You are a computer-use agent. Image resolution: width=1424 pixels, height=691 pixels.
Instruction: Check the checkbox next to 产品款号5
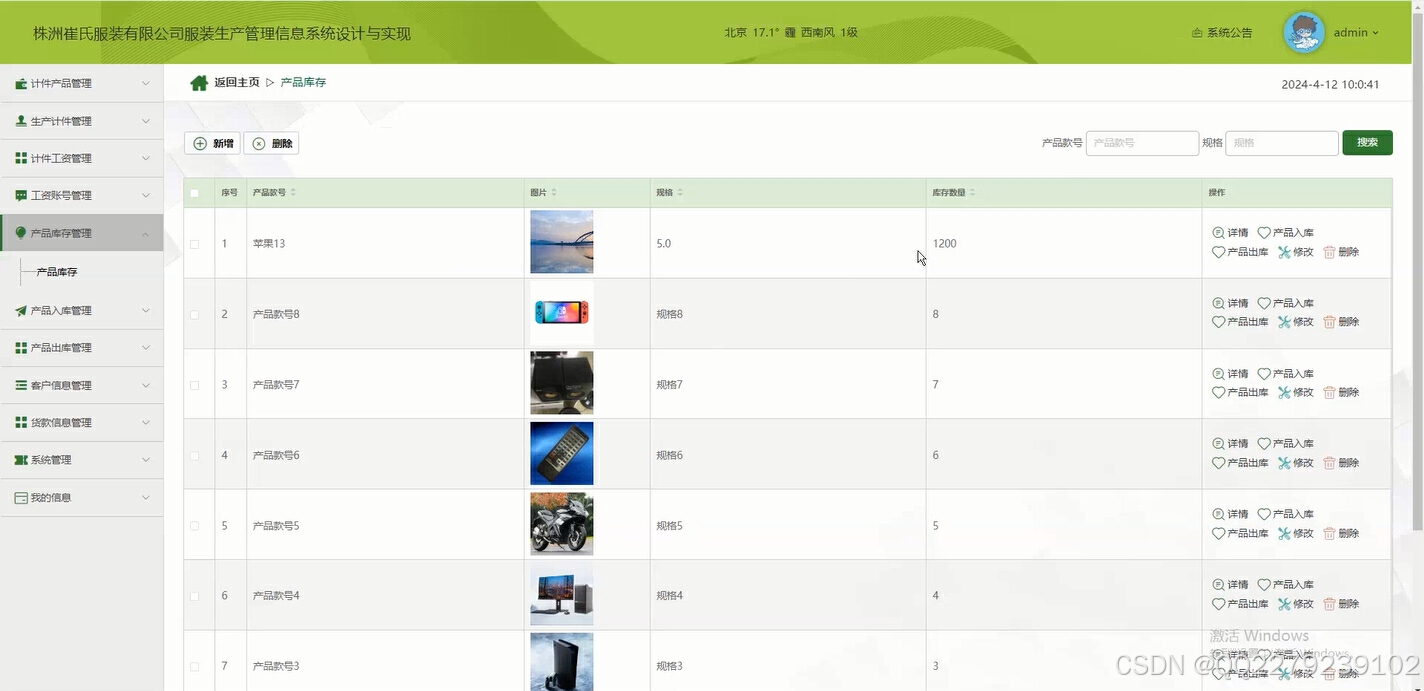coord(195,525)
